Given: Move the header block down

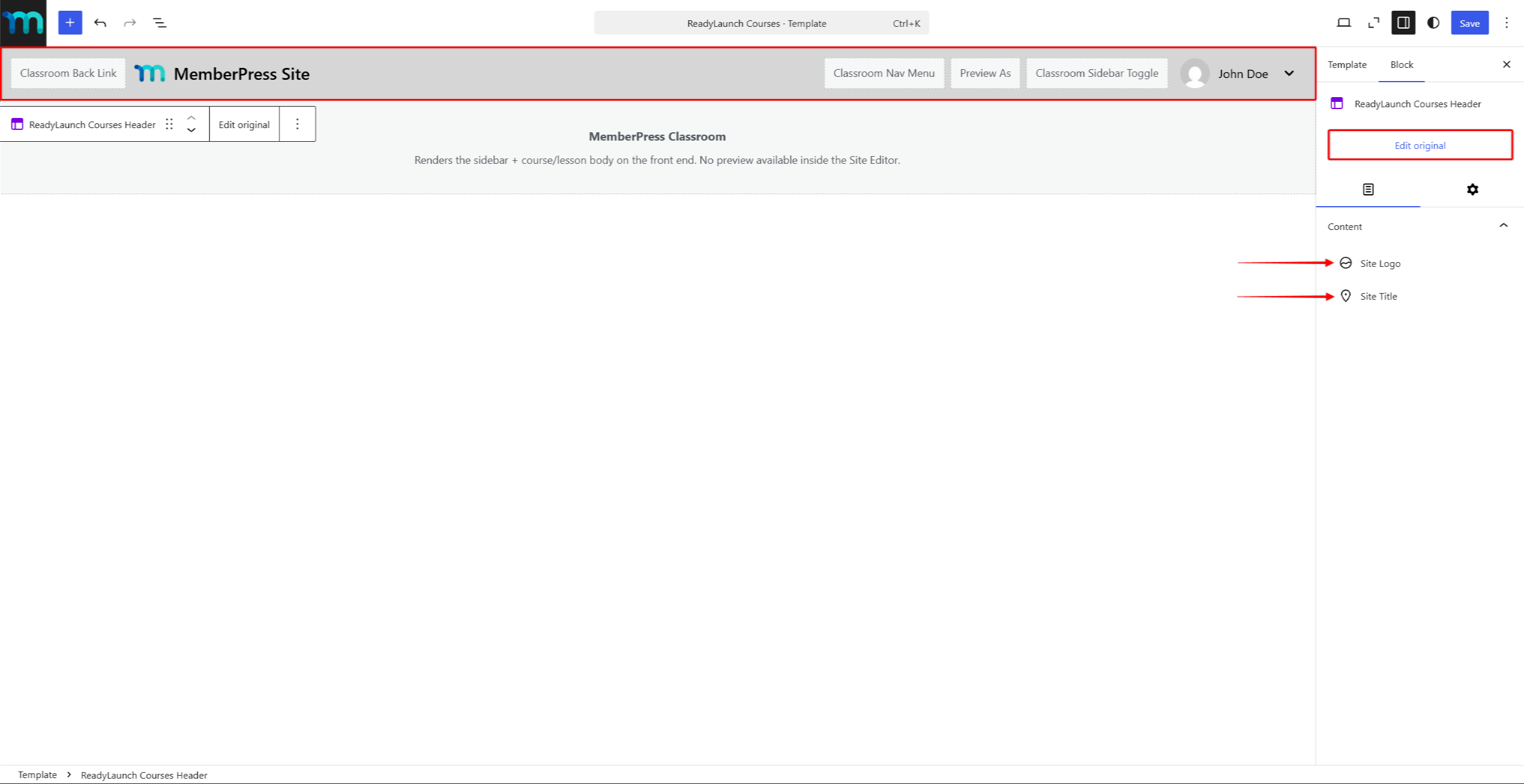Looking at the screenshot, I should [191, 130].
